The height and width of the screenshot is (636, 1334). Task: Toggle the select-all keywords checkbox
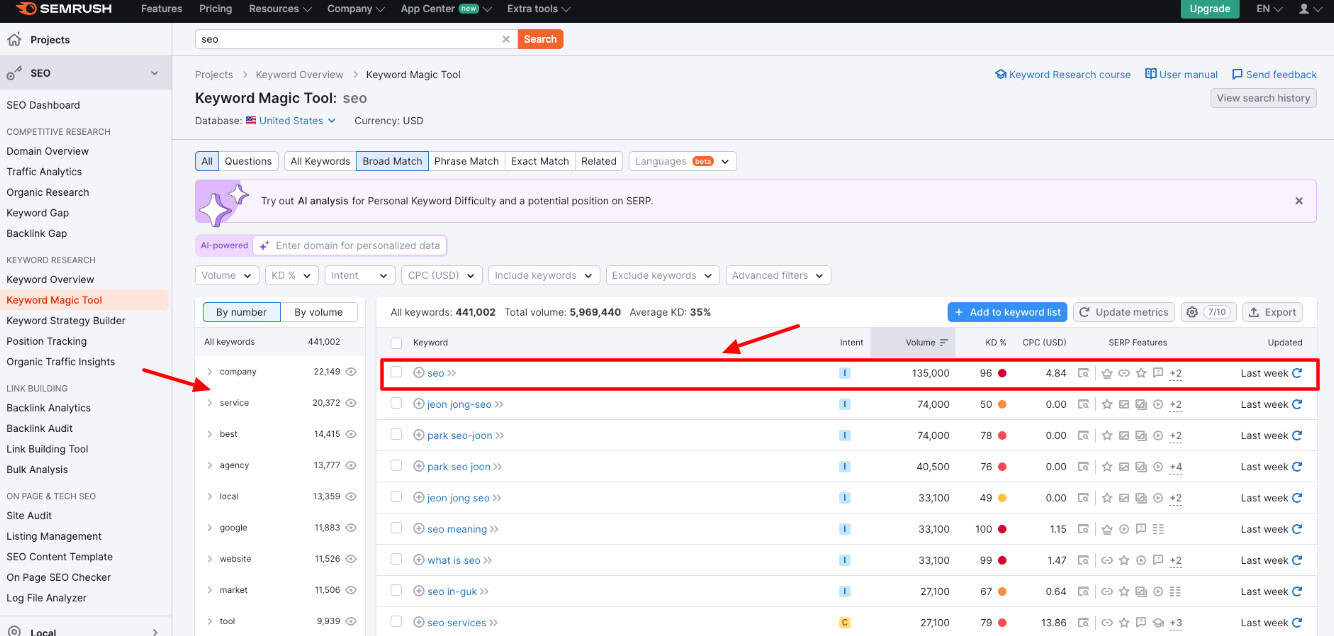396,342
